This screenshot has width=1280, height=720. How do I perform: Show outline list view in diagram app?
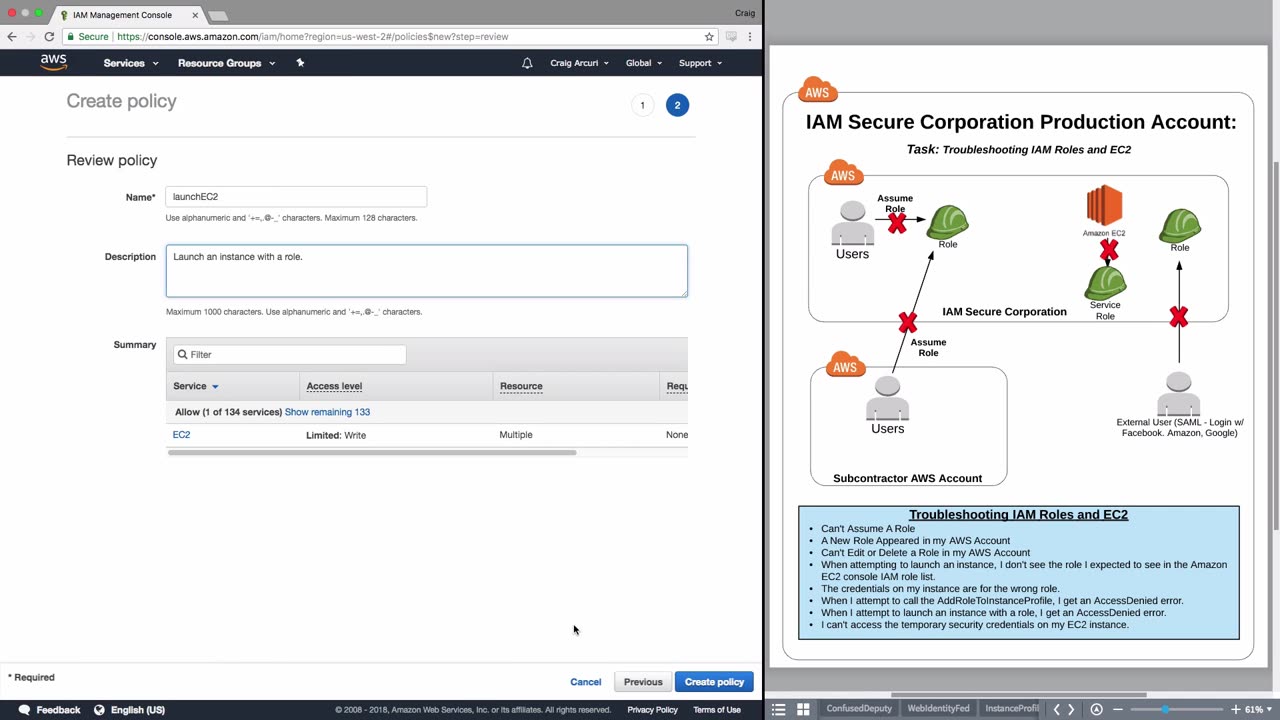pyautogui.click(x=779, y=709)
